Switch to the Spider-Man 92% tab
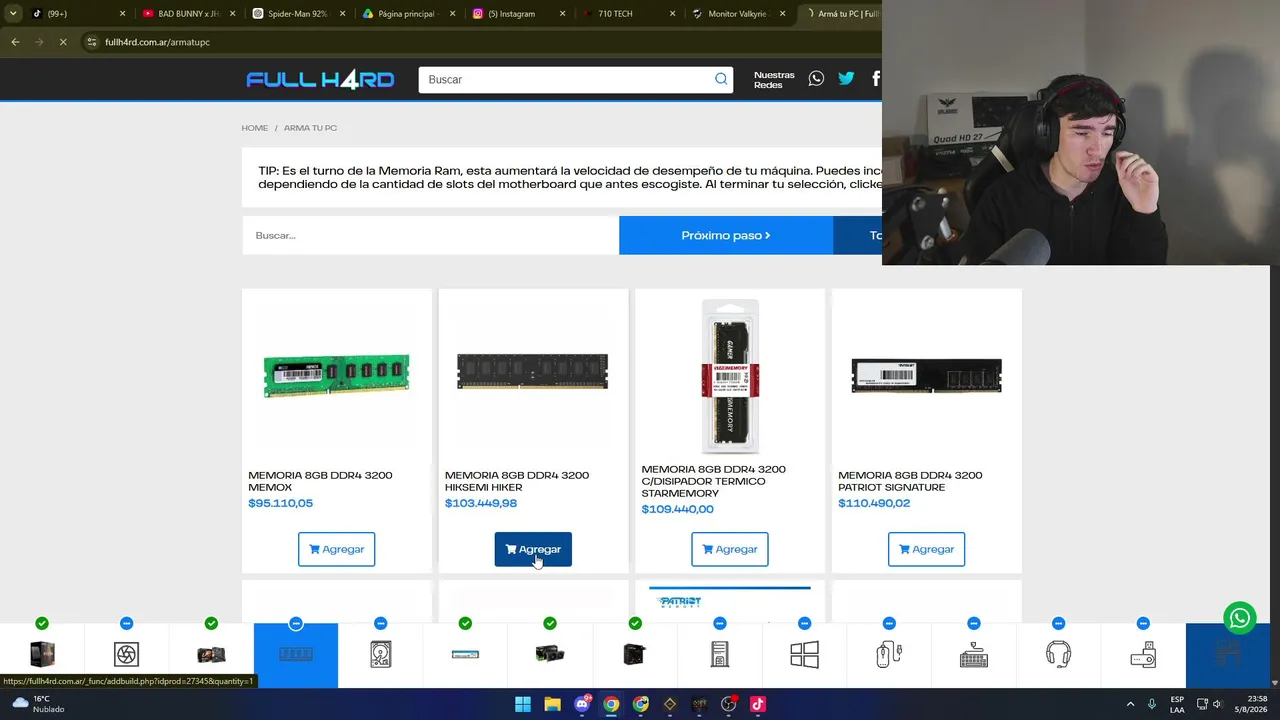1280x720 pixels. [x=297, y=14]
